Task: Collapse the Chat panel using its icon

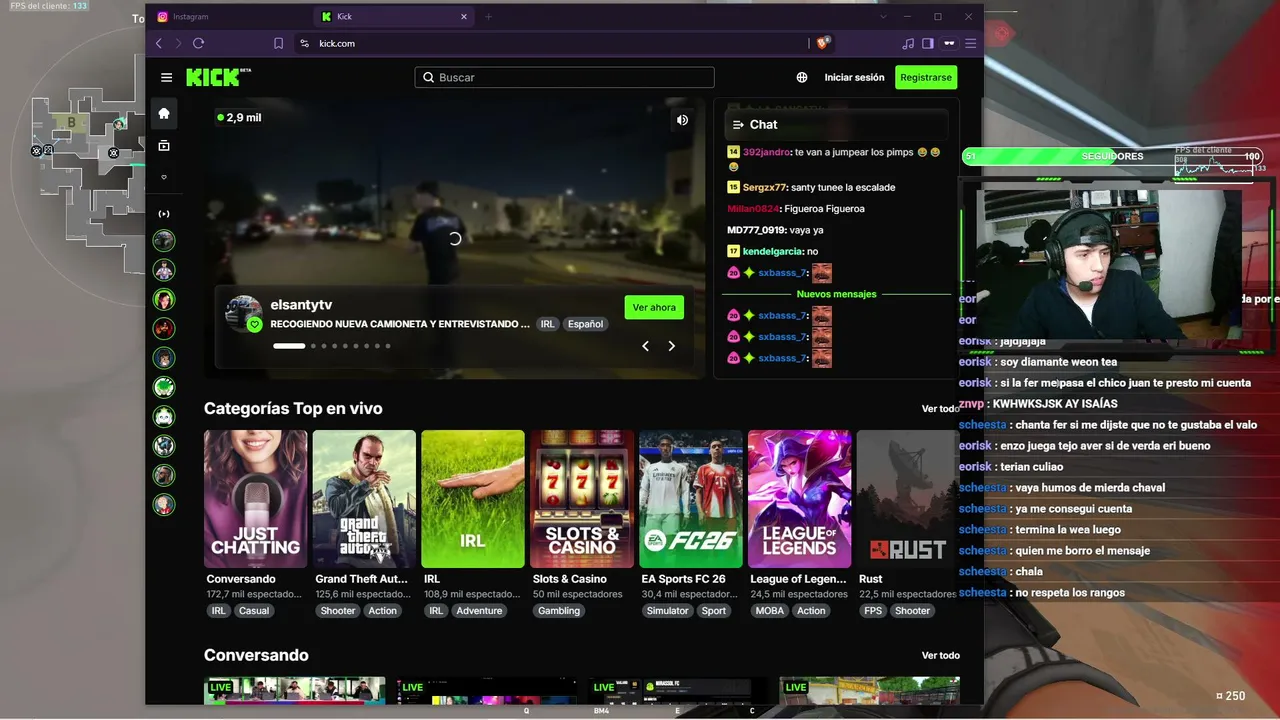Action: click(x=738, y=124)
